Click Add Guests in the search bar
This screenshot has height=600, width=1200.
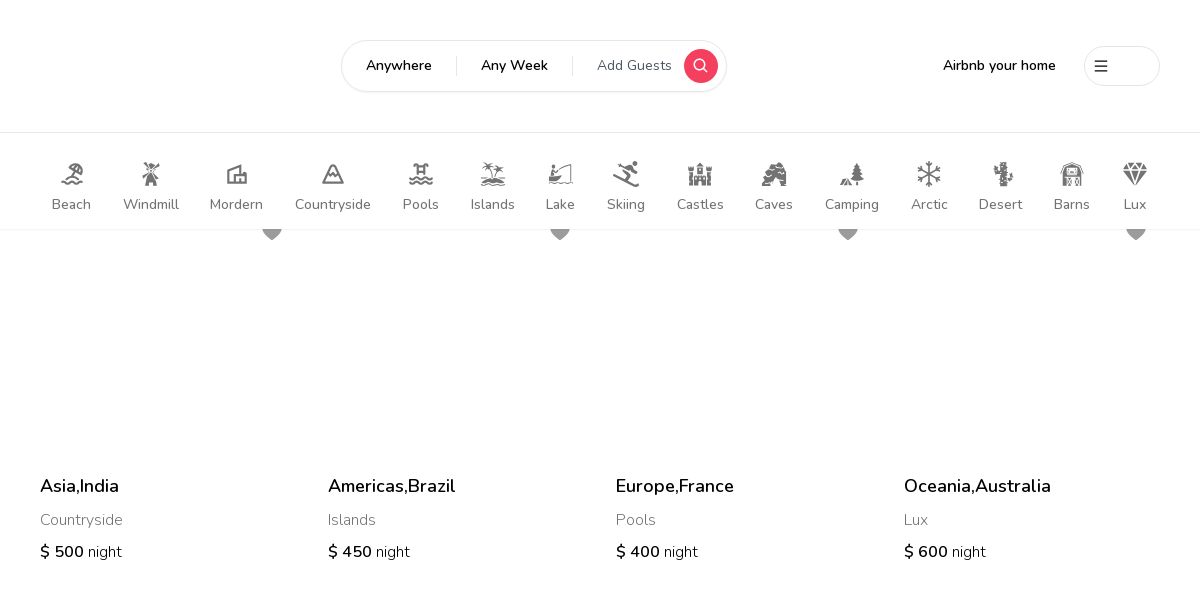tap(634, 66)
